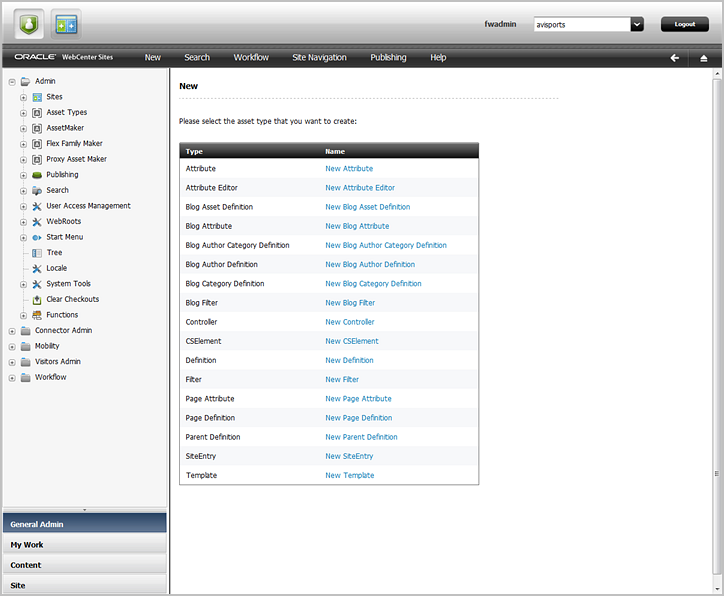Click the User Access Management tools icon
Image resolution: width=724 pixels, height=596 pixels.
click(x=37, y=206)
